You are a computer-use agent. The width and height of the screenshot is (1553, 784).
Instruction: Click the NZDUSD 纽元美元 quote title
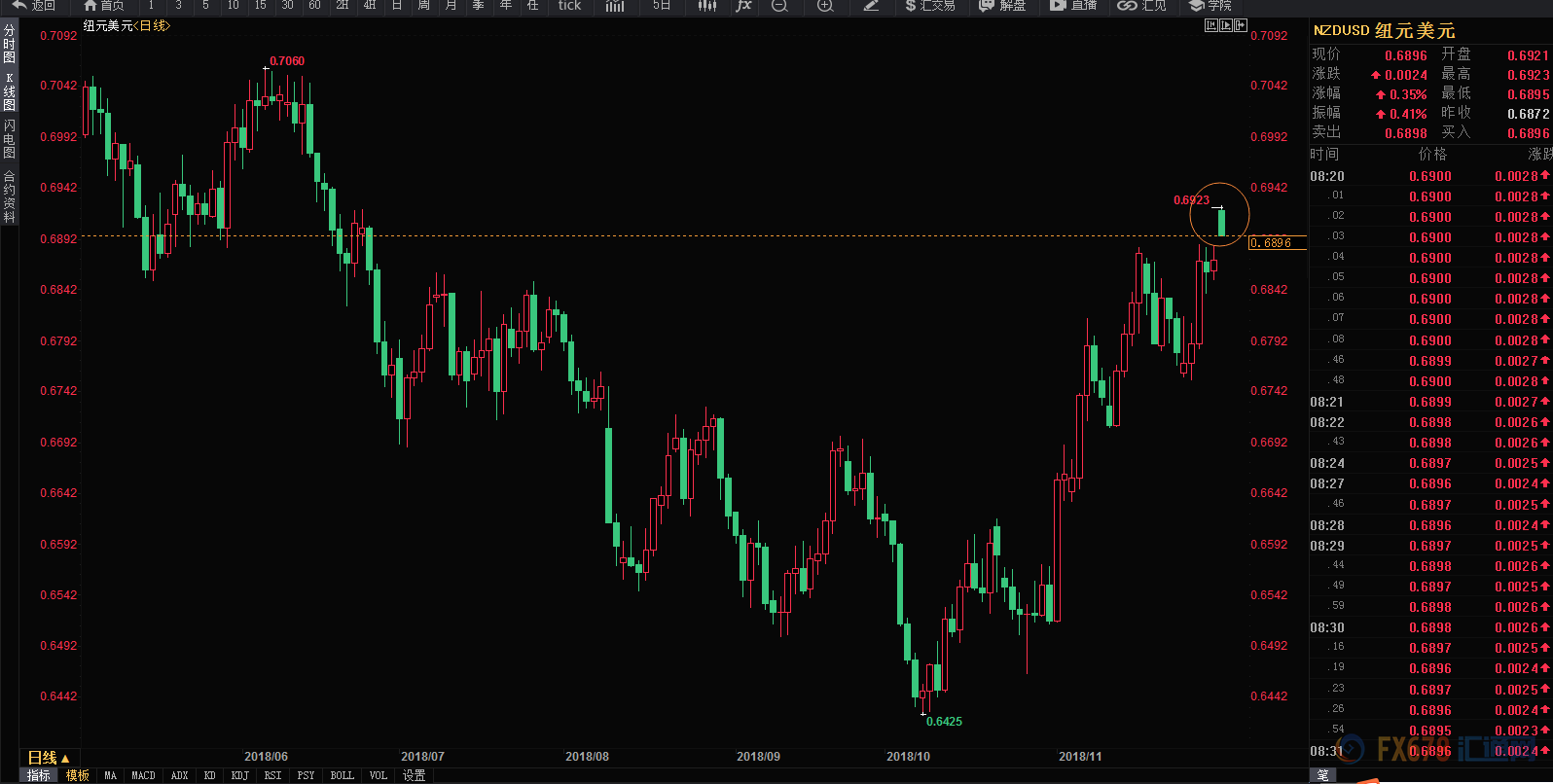click(1384, 31)
